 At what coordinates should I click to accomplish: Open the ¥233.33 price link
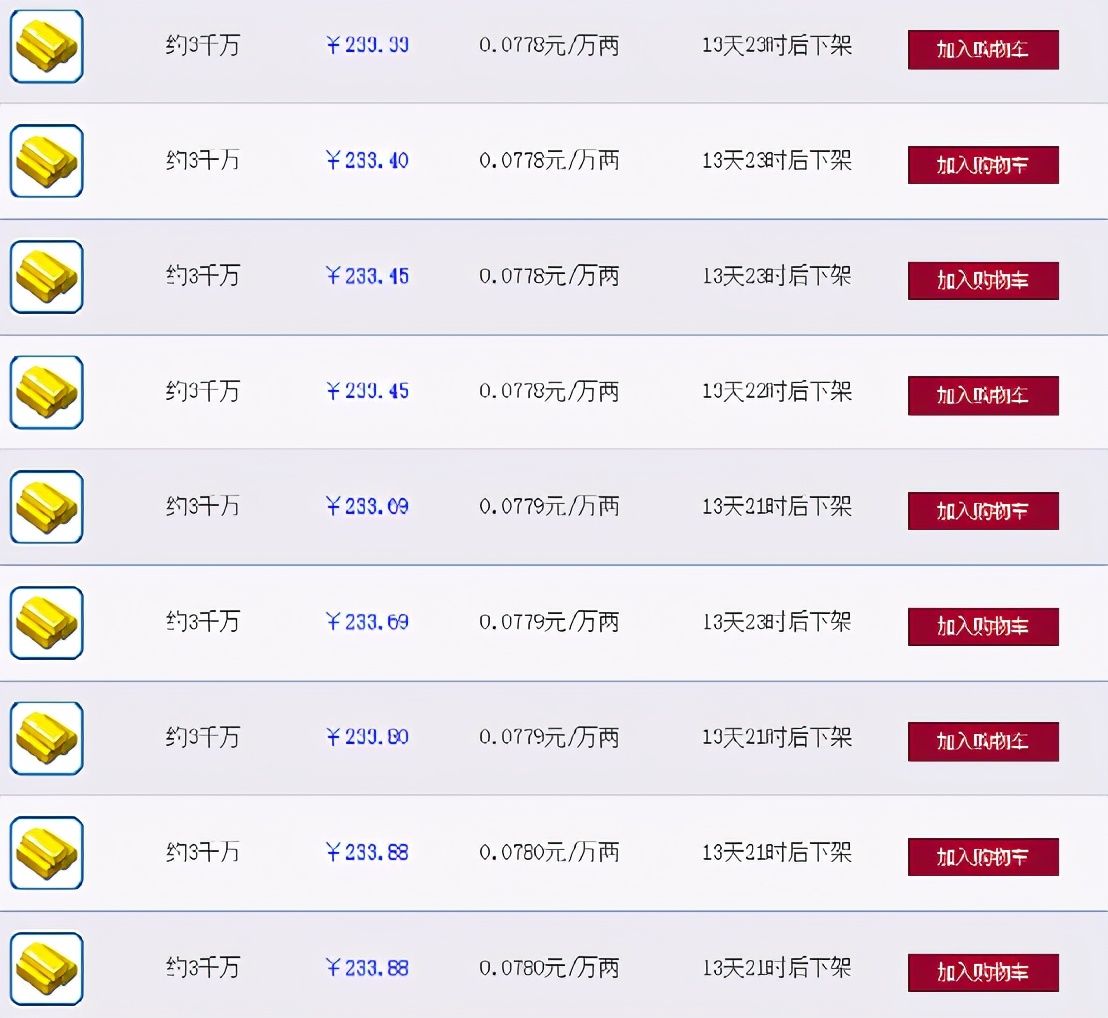[365, 46]
